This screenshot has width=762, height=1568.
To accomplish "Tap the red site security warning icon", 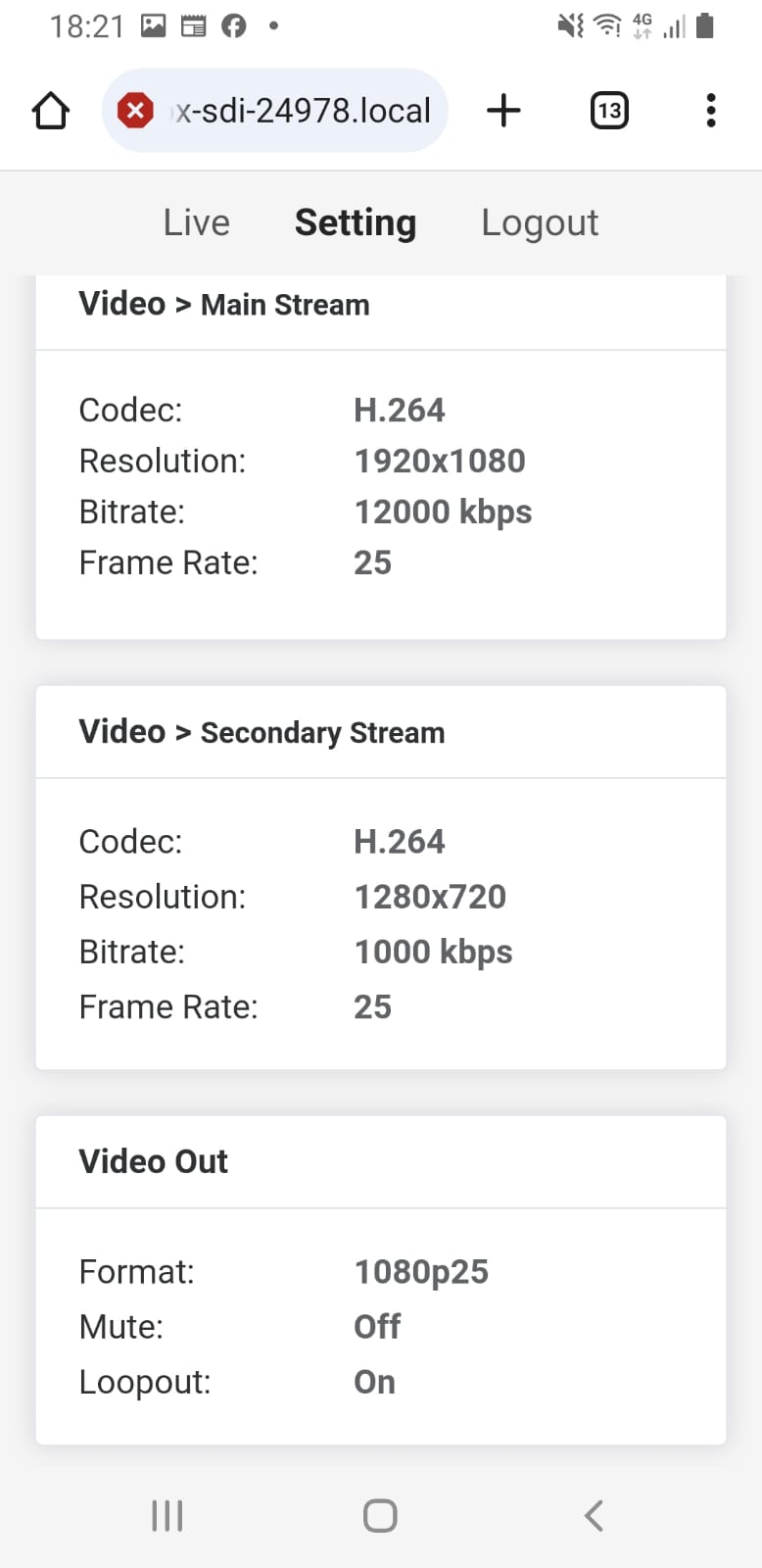I will pyautogui.click(x=135, y=111).
